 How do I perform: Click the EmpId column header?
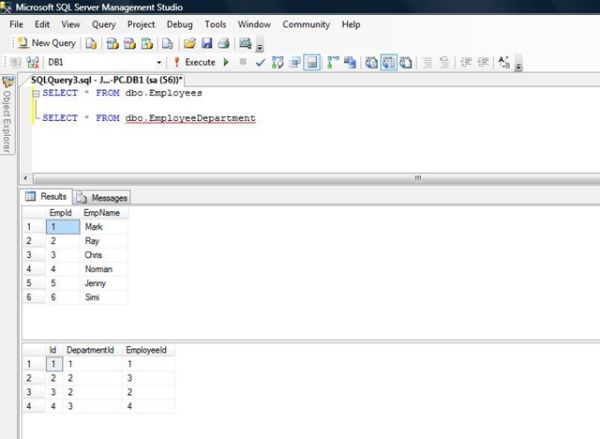pyautogui.click(x=60, y=213)
